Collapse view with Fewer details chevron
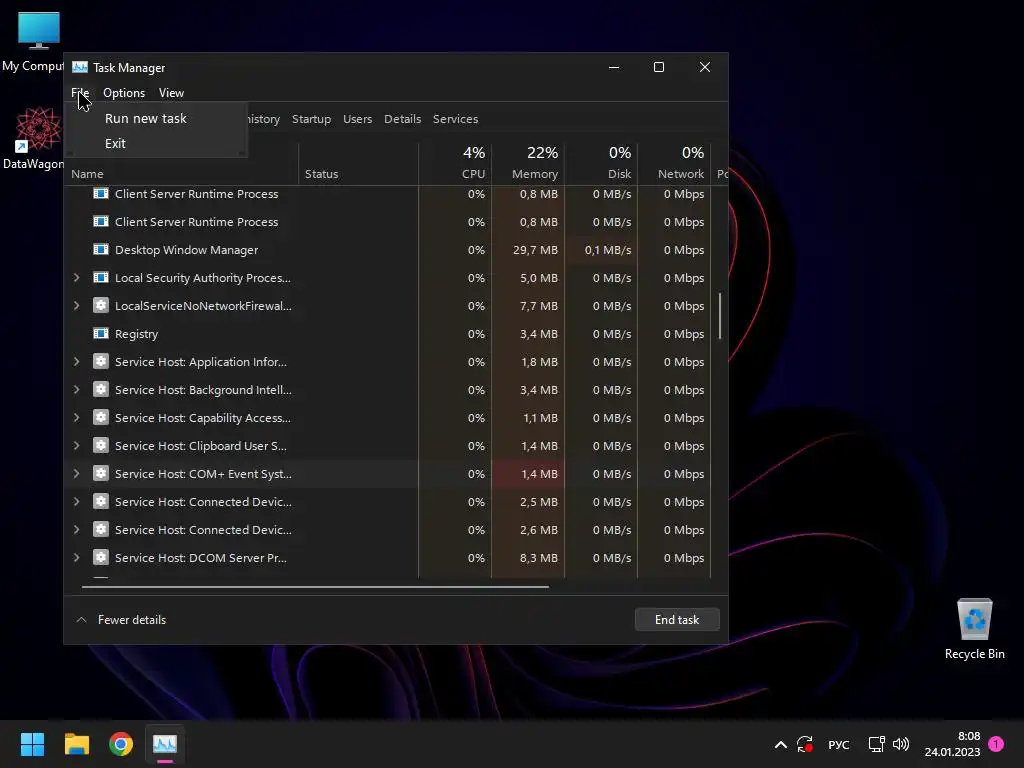Viewport: 1024px width, 768px height. pyautogui.click(x=82, y=620)
